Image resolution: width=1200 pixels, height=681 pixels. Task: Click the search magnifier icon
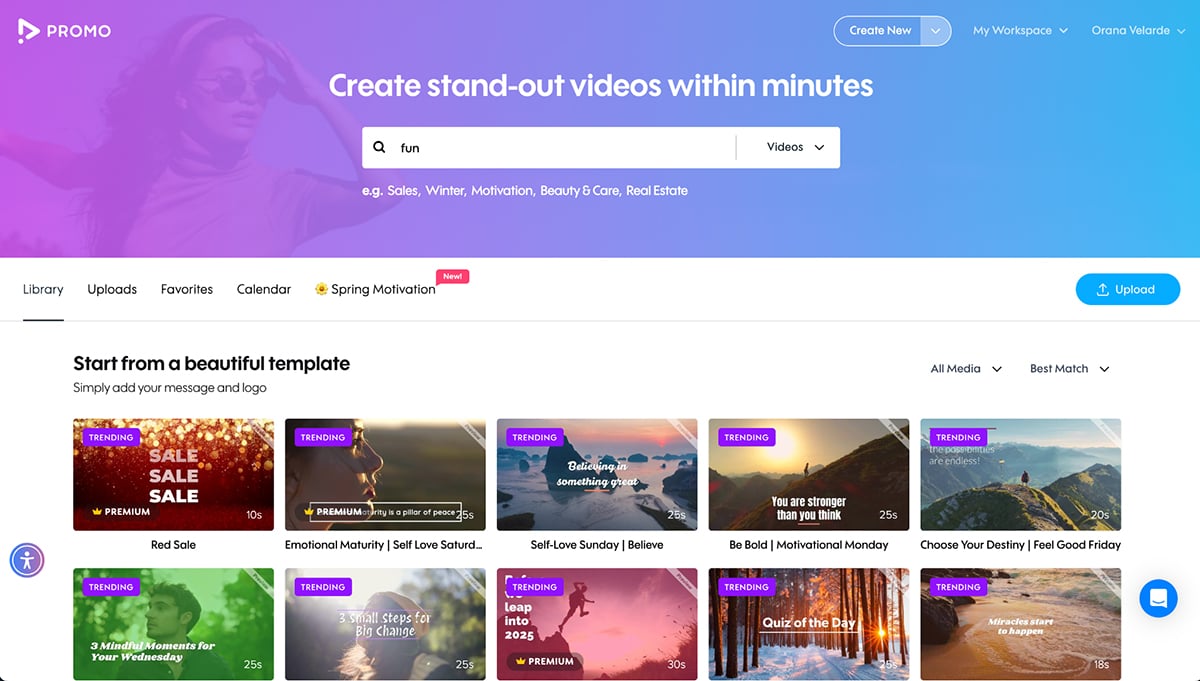coord(380,147)
